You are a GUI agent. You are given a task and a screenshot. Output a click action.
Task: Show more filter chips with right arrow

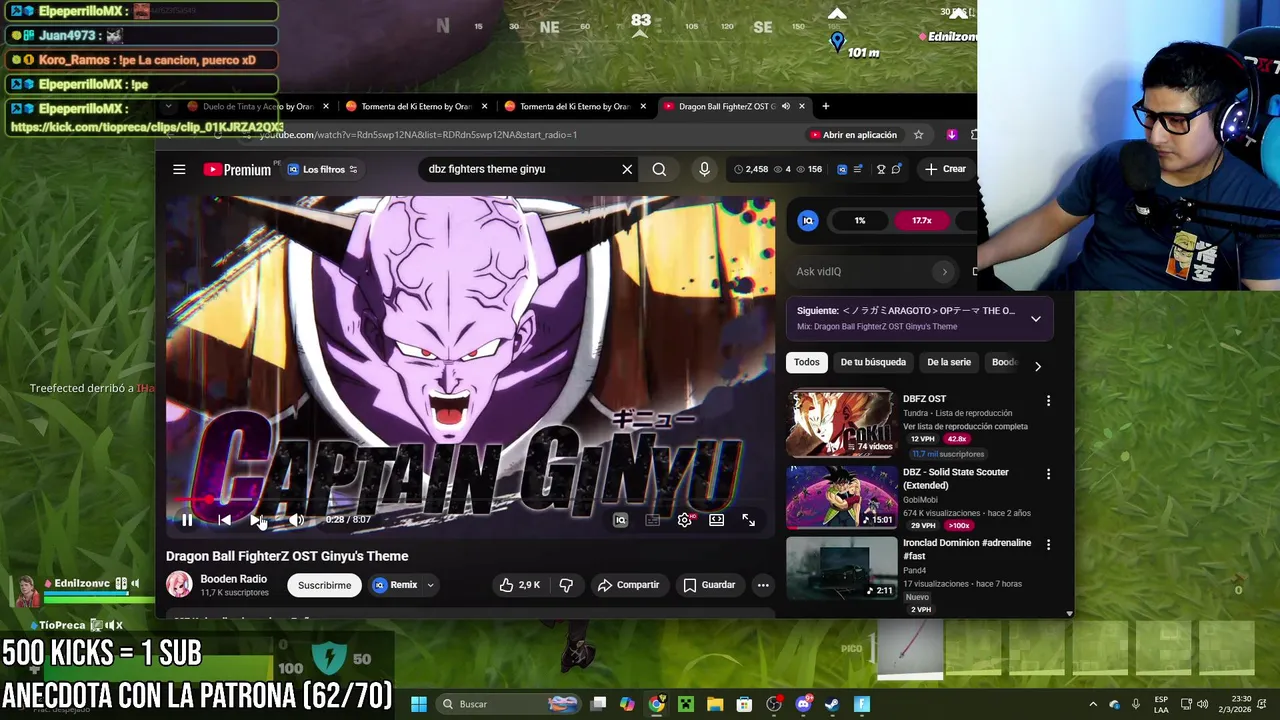pyautogui.click(x=1038, y=366)
